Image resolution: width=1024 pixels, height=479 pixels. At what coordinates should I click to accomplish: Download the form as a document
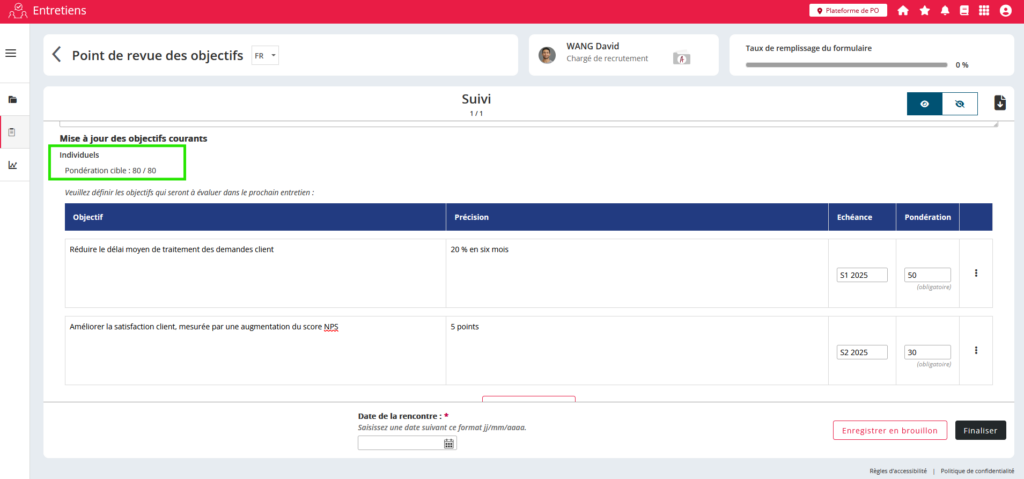coord(999,103)
